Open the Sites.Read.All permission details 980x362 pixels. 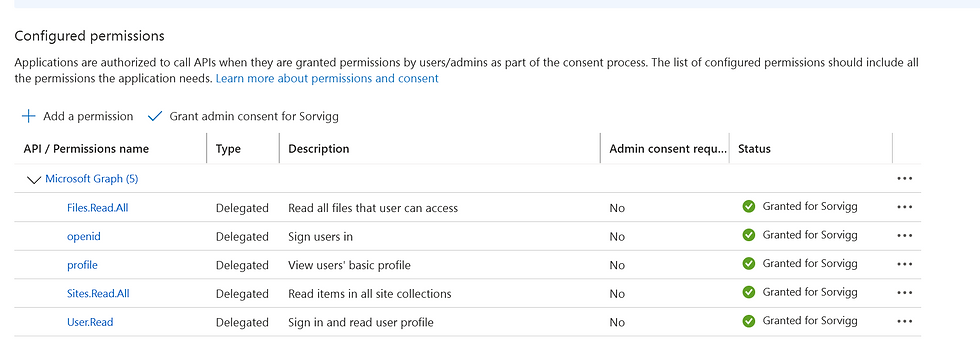click(98, 293)
